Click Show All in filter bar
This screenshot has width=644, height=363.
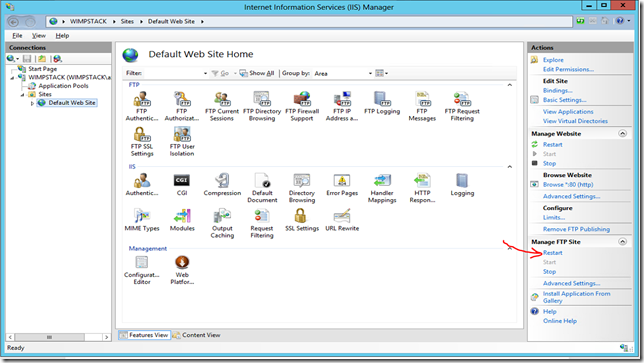(x=257, y=73)
